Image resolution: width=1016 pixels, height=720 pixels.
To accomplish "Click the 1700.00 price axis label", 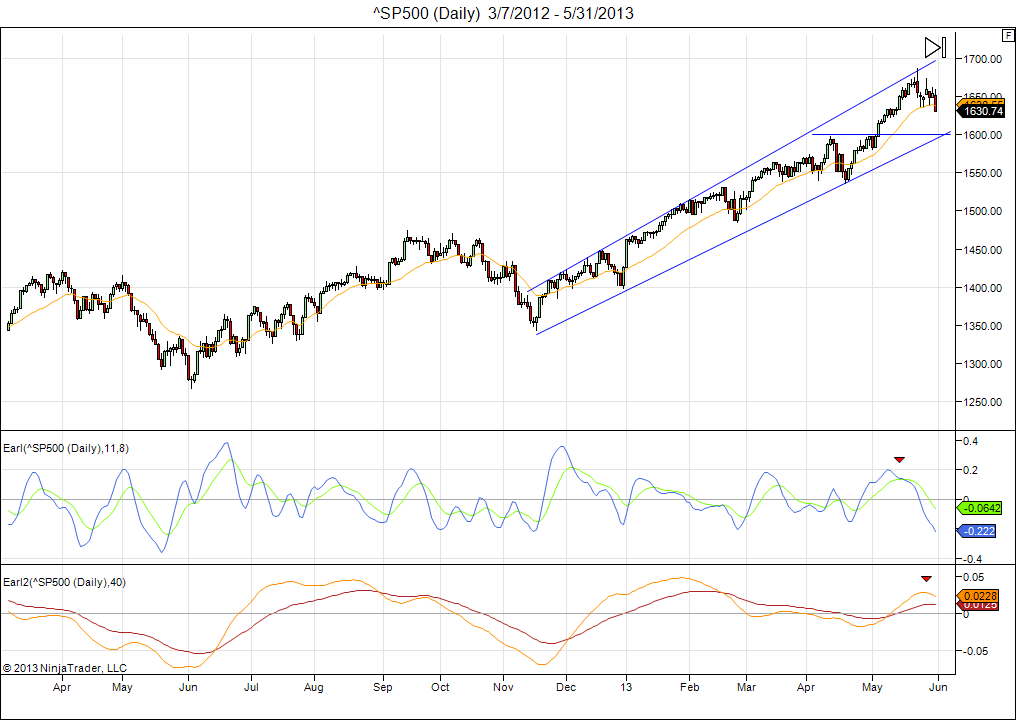I will 983,60.
